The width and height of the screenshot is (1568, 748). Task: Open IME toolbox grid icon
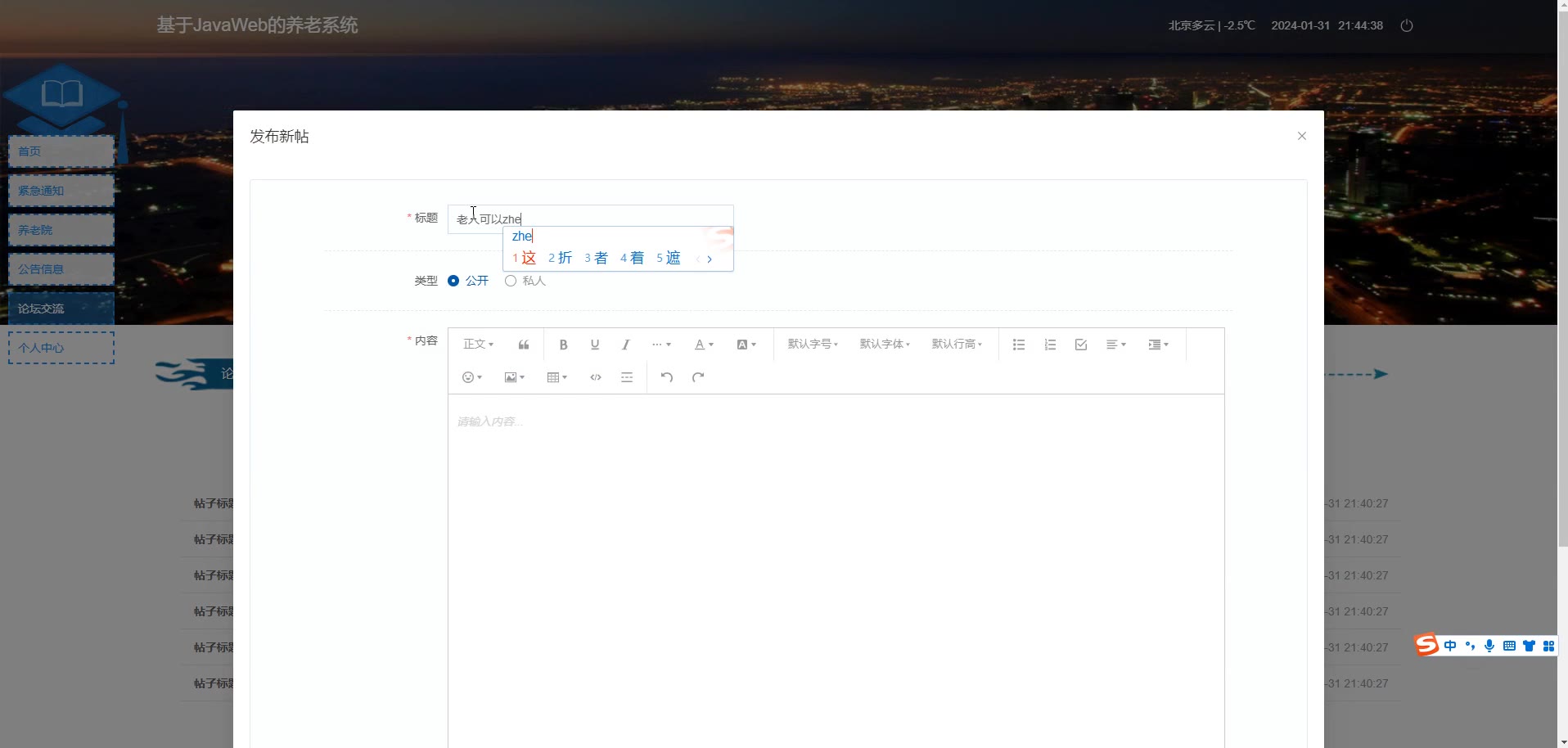pos(1548,646)
